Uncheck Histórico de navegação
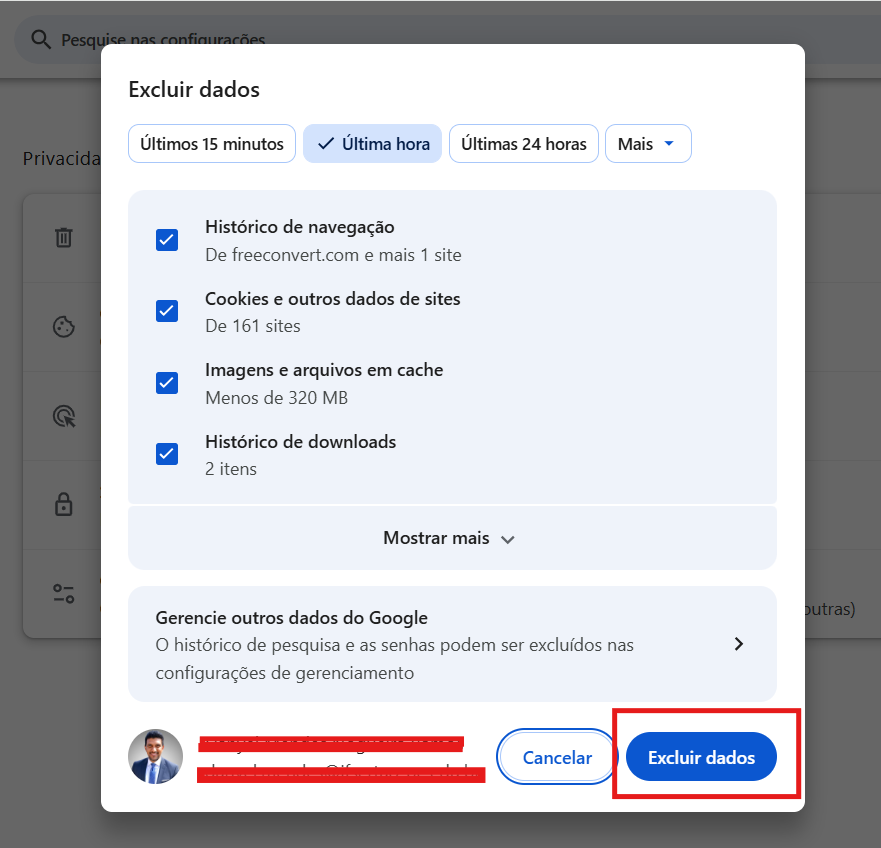The image size is (881, 848). (x=166, y=239)
